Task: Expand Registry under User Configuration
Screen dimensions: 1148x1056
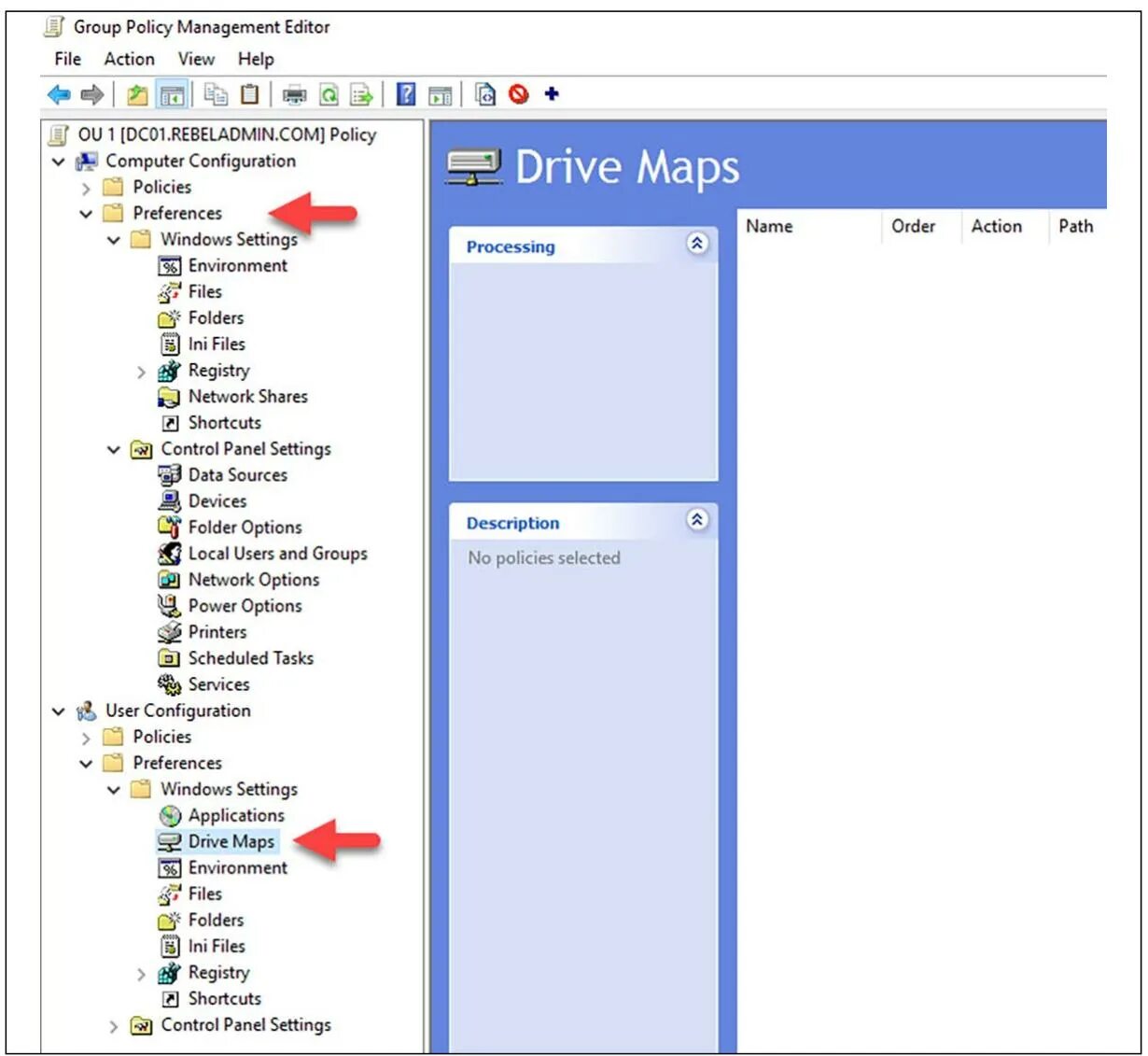Action: pyautogui.click(x=141, y=974)
